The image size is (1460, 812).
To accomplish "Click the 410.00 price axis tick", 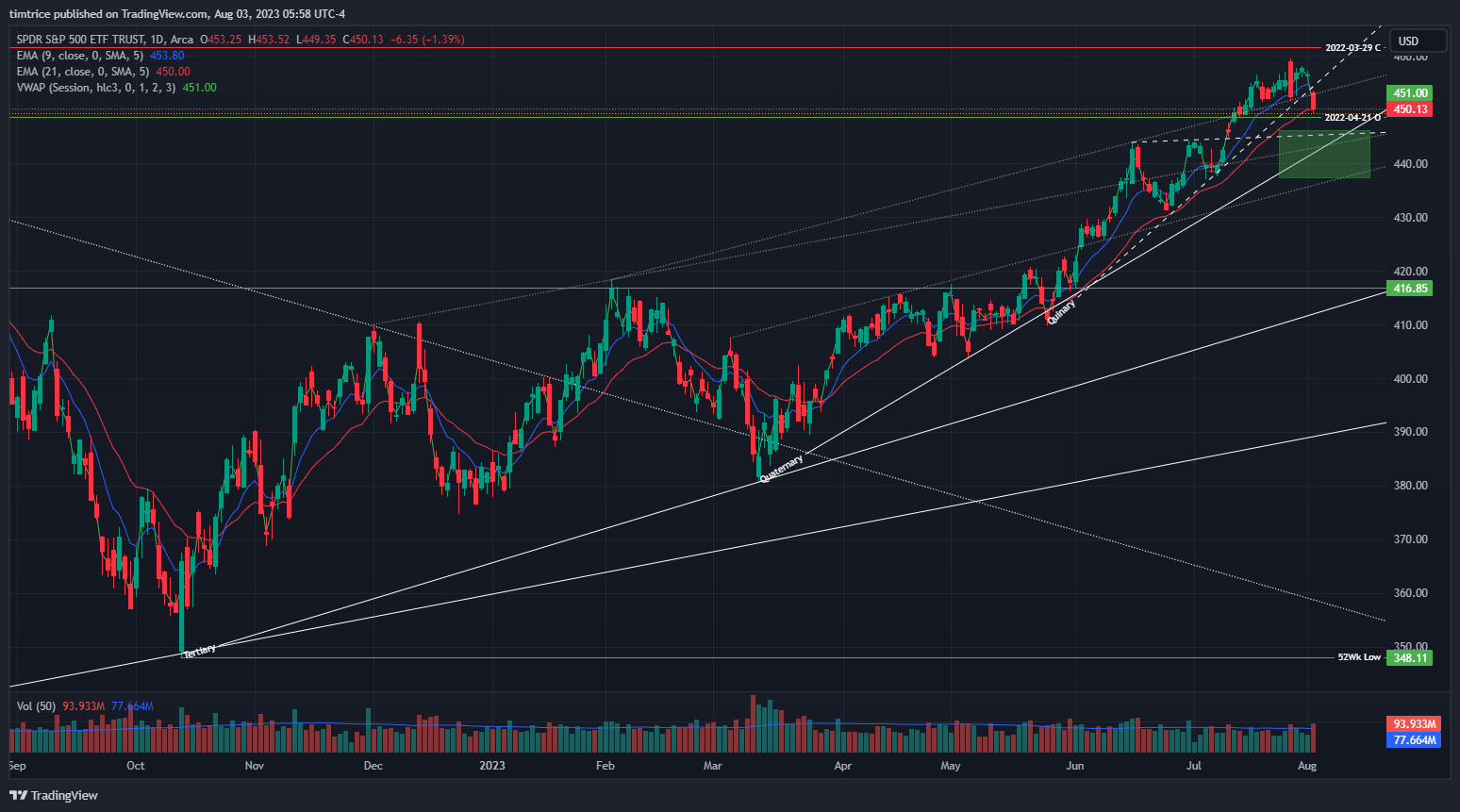I will click(1411, 325).
